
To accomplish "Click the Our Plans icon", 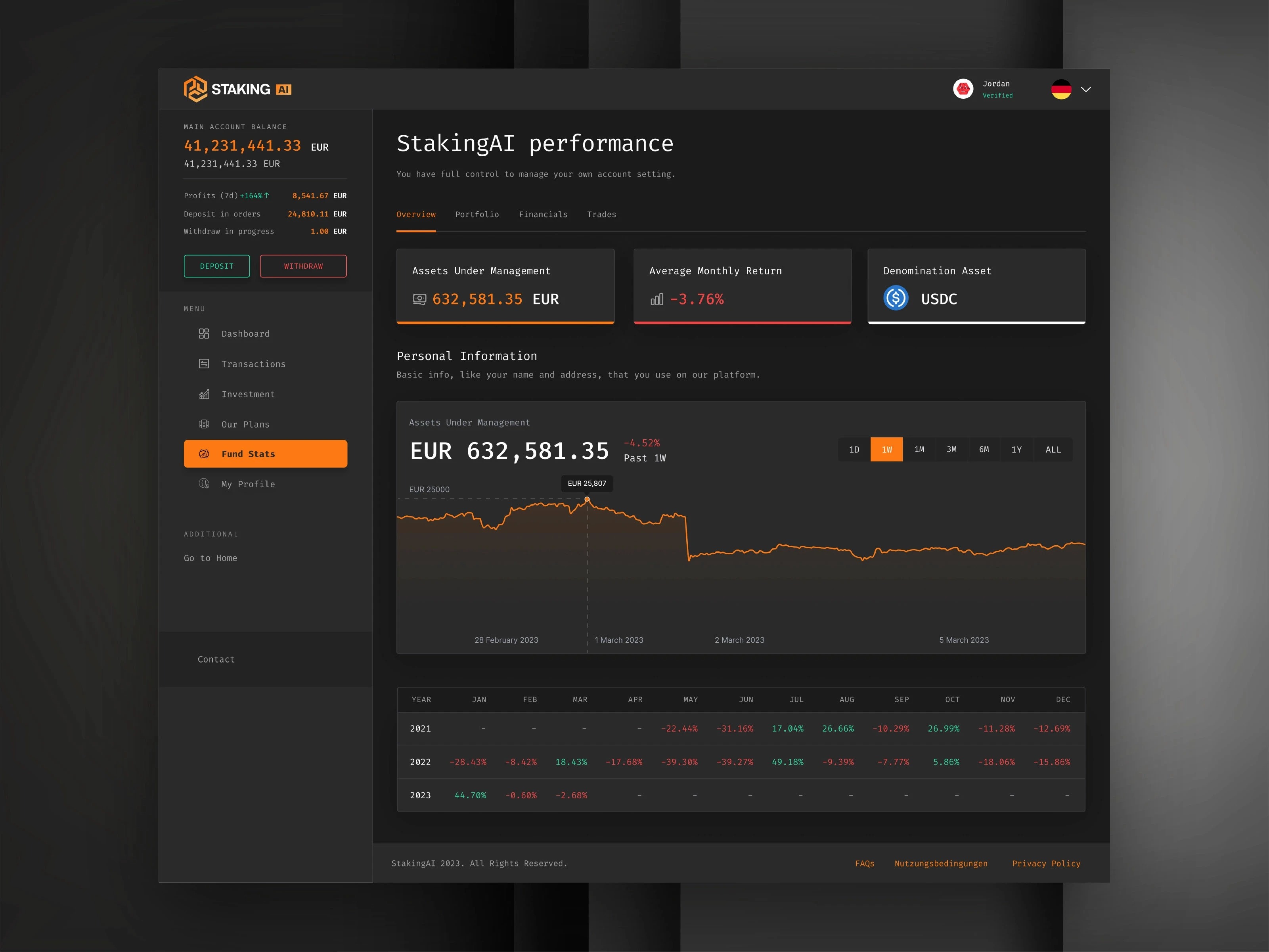I will [x=204, y=424].
